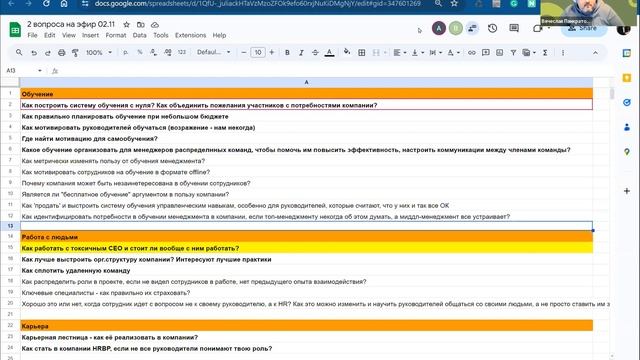Format selection as percent
The image size is (640, 360).
coord(140,53)
